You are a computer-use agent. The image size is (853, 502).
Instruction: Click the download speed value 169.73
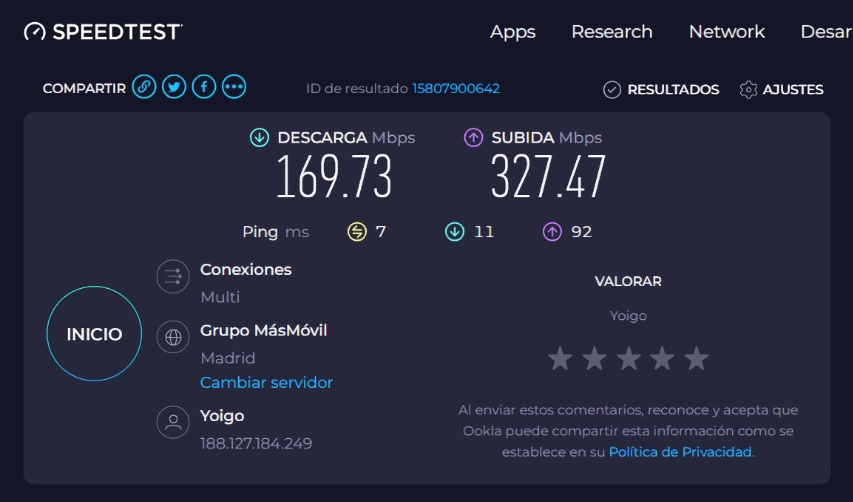tap(334, 176)
